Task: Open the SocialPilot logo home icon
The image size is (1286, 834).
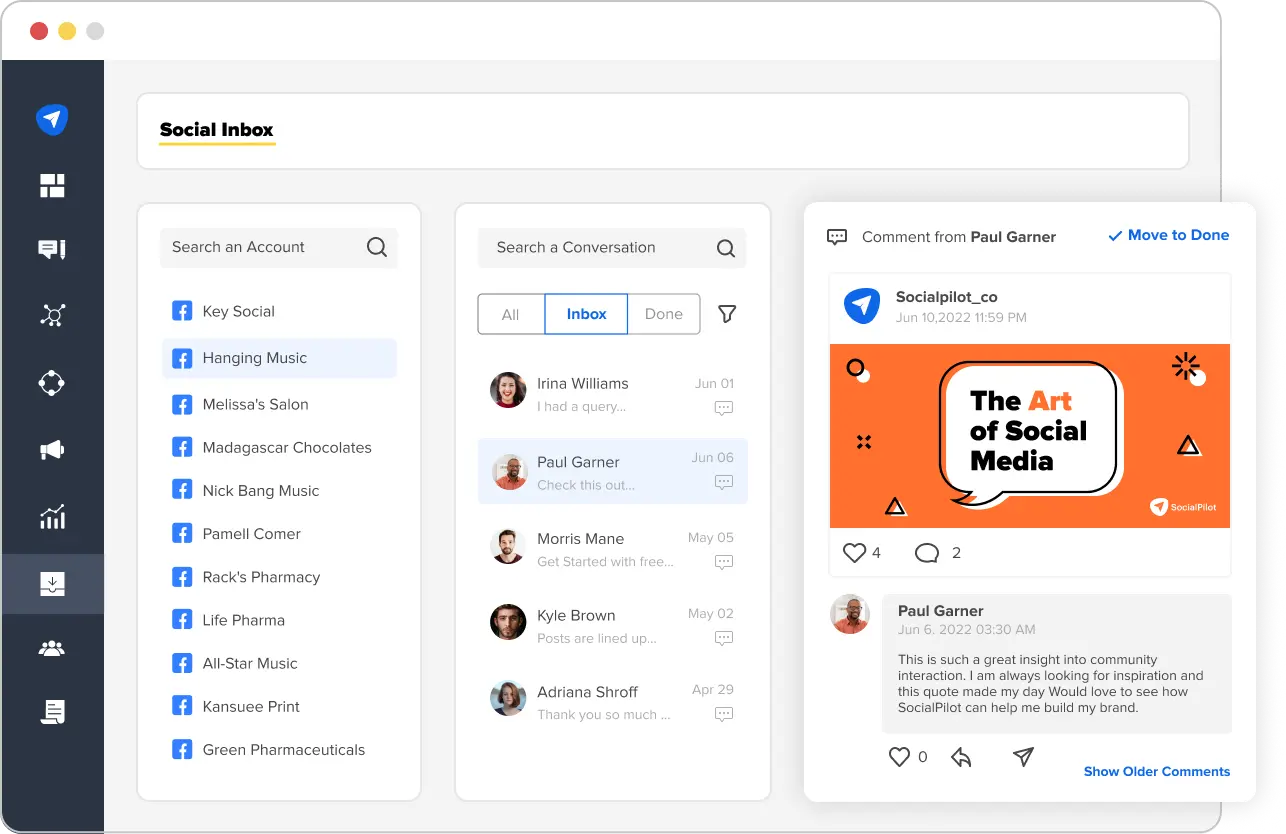Action: click(x=52, y=119)
